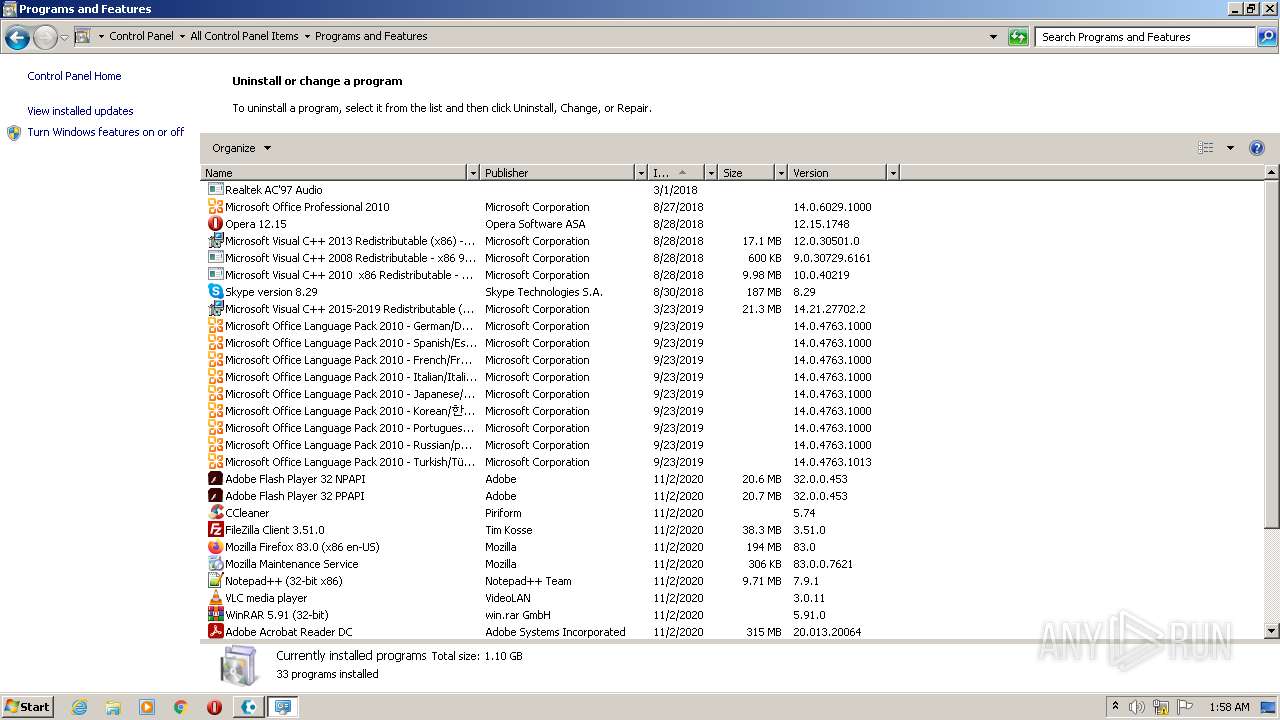
Task: Open Internet Explorer from the taskbar
Action: click(79, 707)
